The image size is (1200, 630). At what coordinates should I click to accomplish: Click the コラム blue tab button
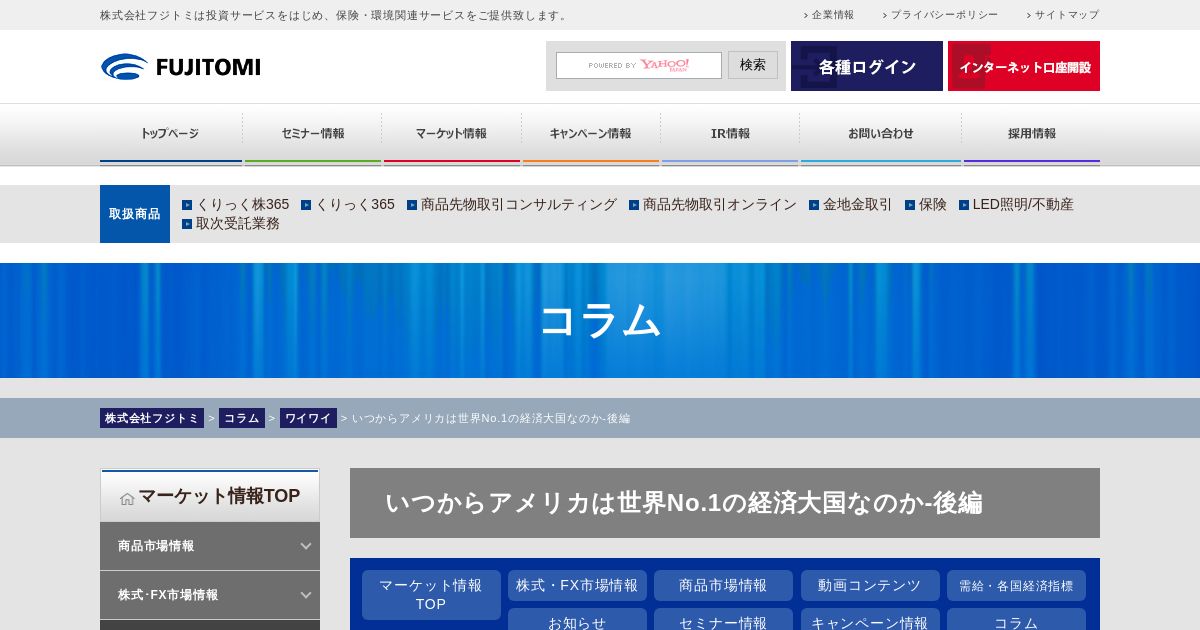1016,620
